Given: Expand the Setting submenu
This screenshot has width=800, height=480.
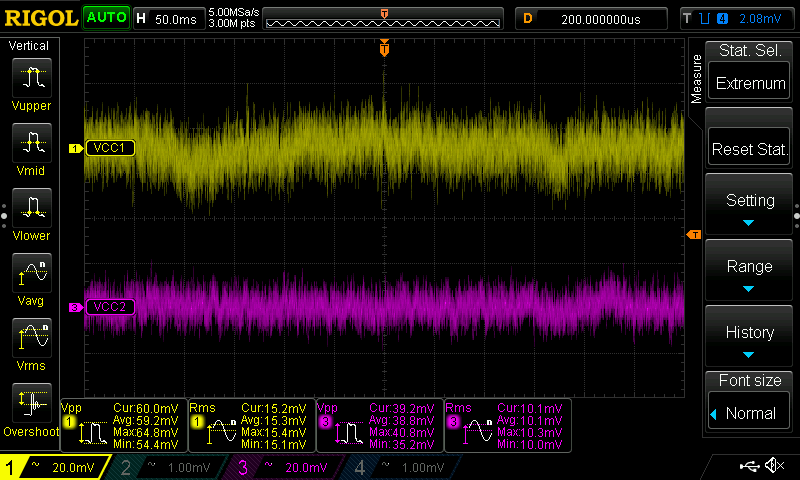Looking at the screenshot, I should pos(749,205).
